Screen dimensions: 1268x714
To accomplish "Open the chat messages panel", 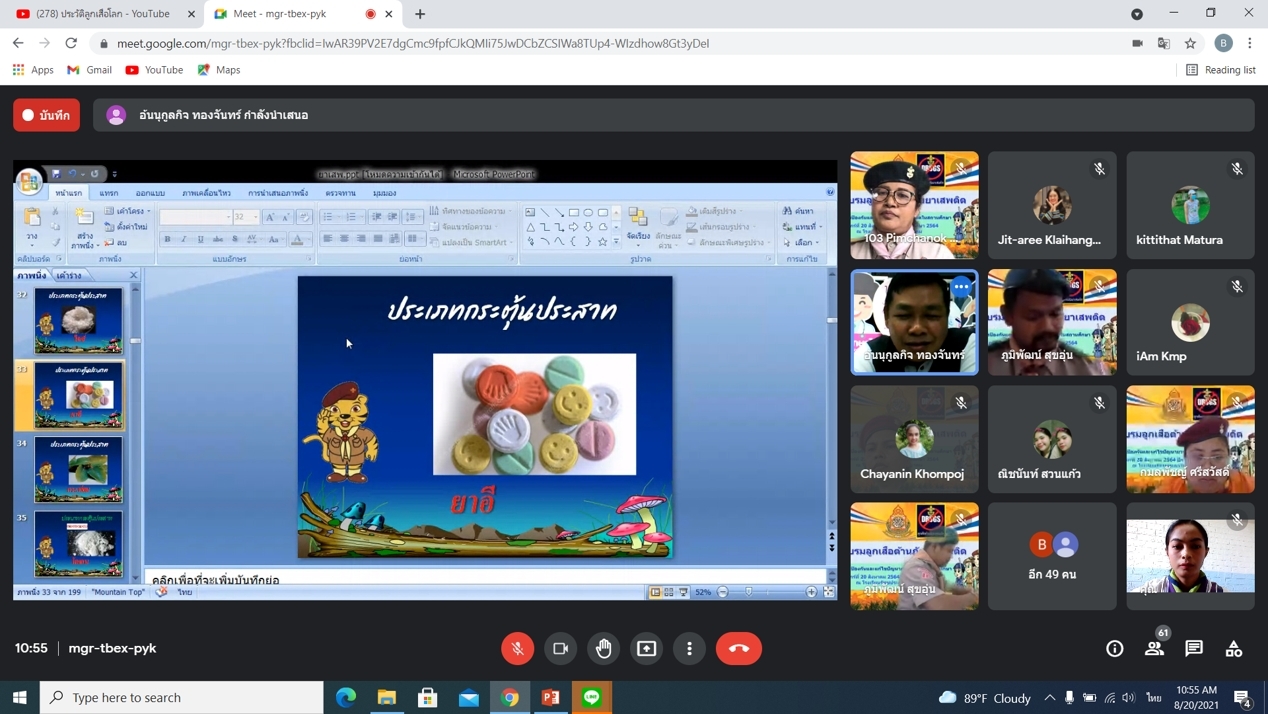I will [x=1194, y=648].
